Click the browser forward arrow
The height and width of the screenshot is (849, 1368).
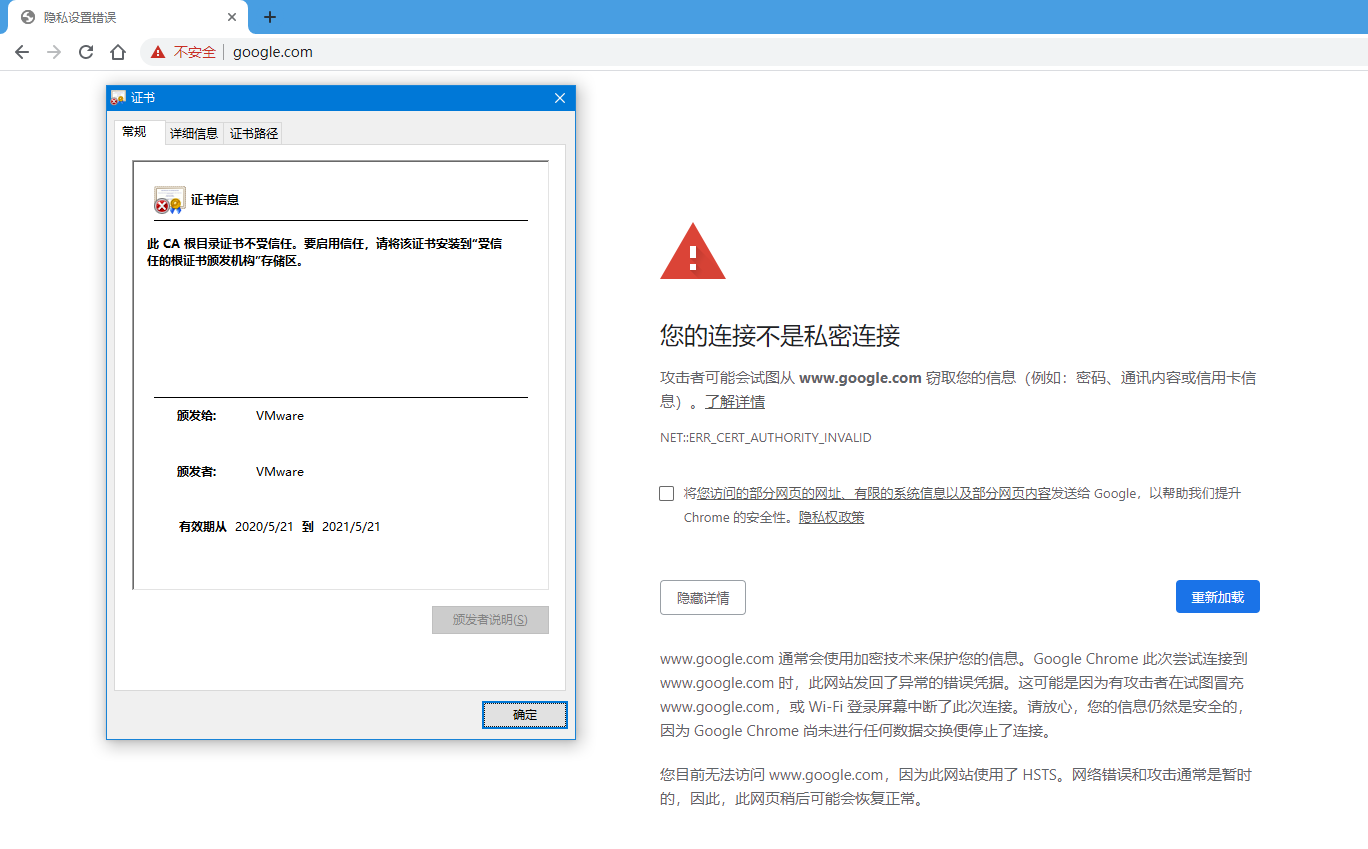54,52
